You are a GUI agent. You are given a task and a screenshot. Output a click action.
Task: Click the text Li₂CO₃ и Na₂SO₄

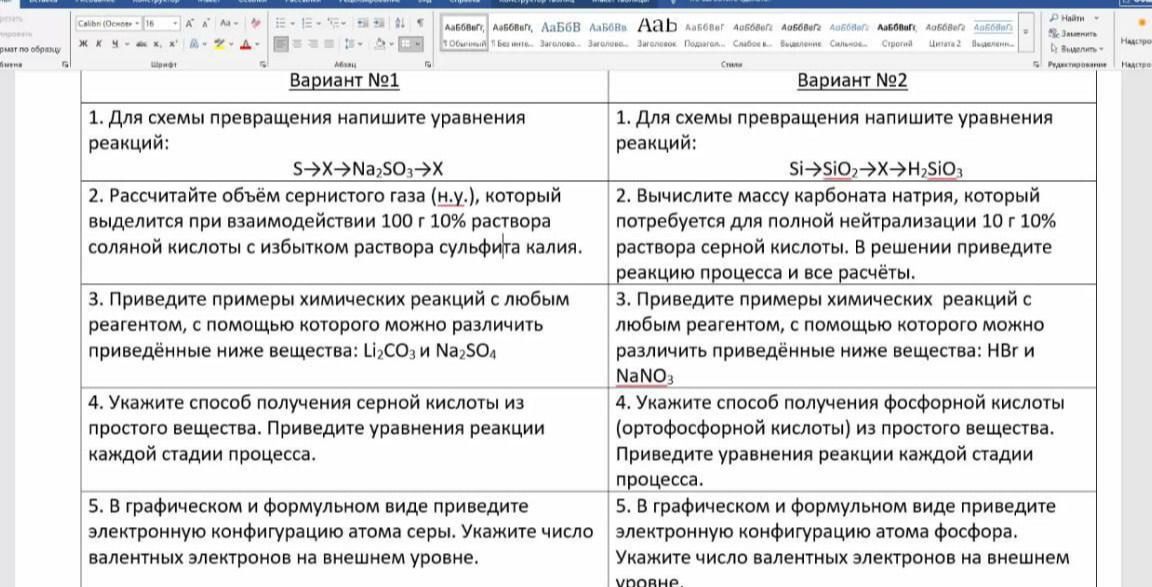(x=430, y=351)
